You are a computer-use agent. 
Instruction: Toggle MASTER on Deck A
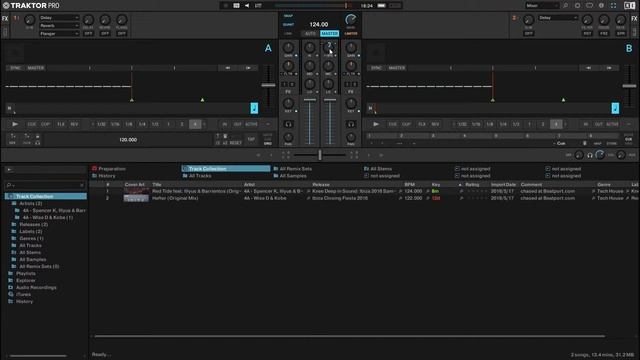tap(36, 68)
